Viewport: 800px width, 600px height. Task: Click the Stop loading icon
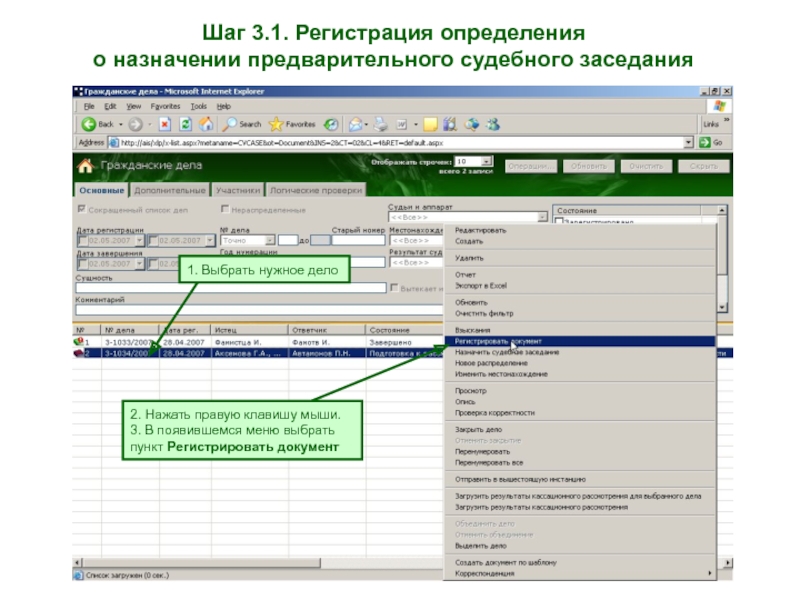[x=164, y=124]
